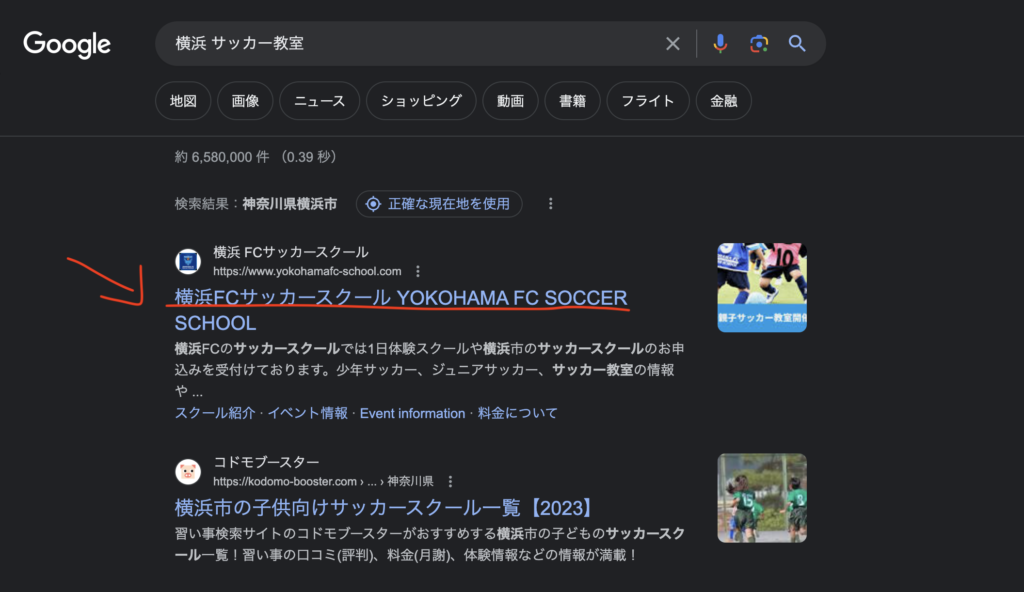Viewport: 1024px width, 592px height.
Task: Click the コドモブースター pig favicon
Action: 188,471
